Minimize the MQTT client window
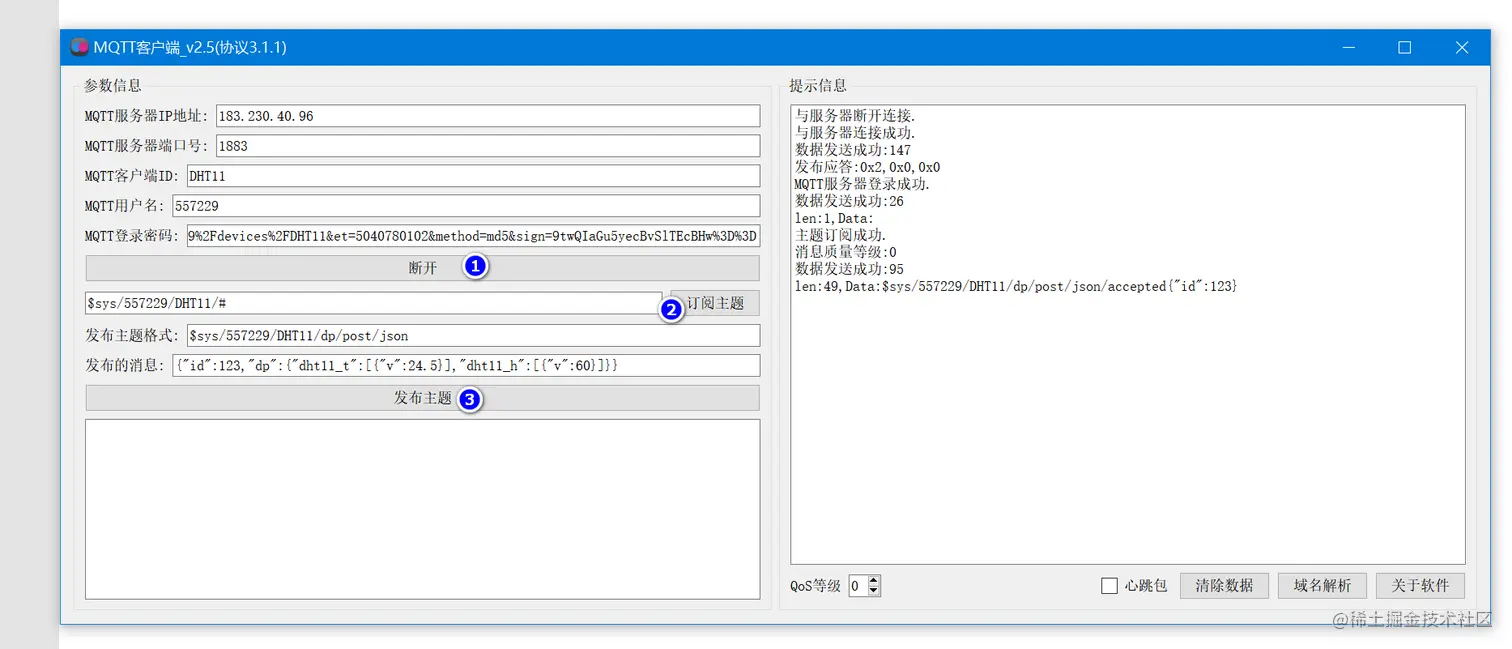1512x649 pixels. click(1350, 47)
